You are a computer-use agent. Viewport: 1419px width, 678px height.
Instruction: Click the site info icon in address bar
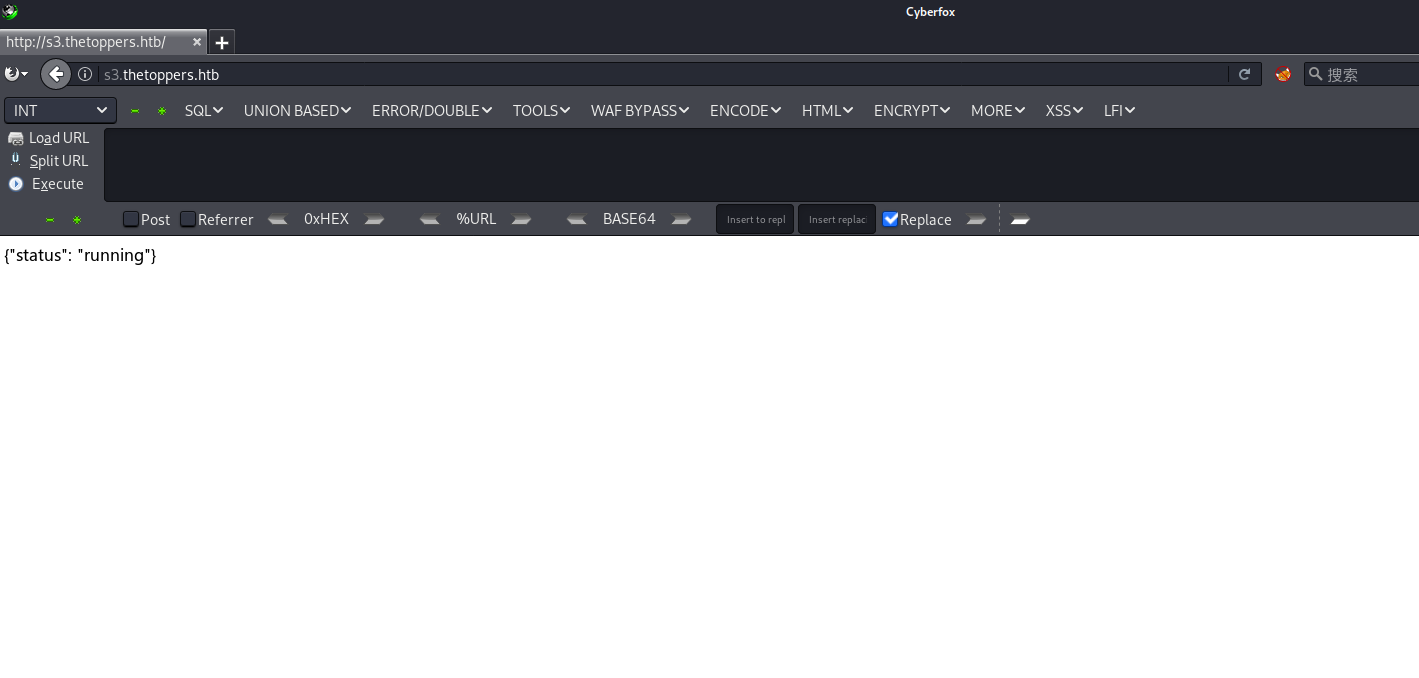[x=85, y=74]
